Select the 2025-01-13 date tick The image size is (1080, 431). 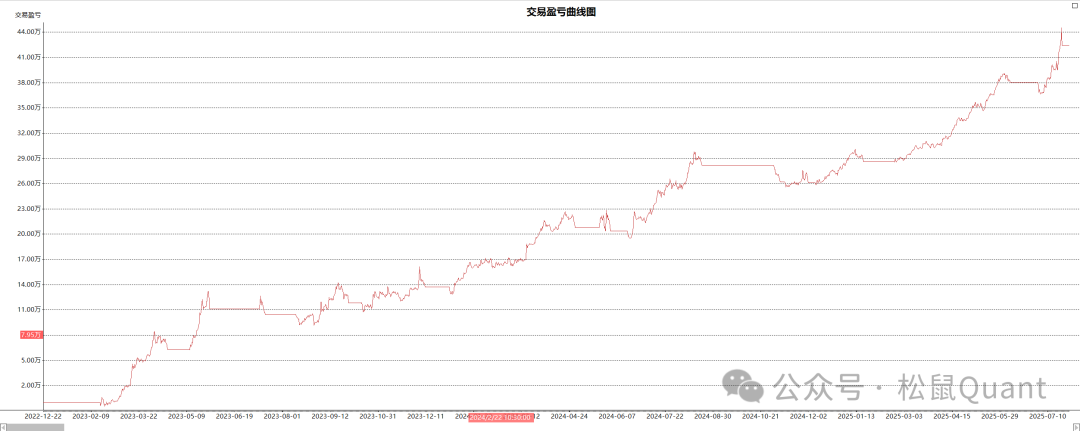[856, 416]
